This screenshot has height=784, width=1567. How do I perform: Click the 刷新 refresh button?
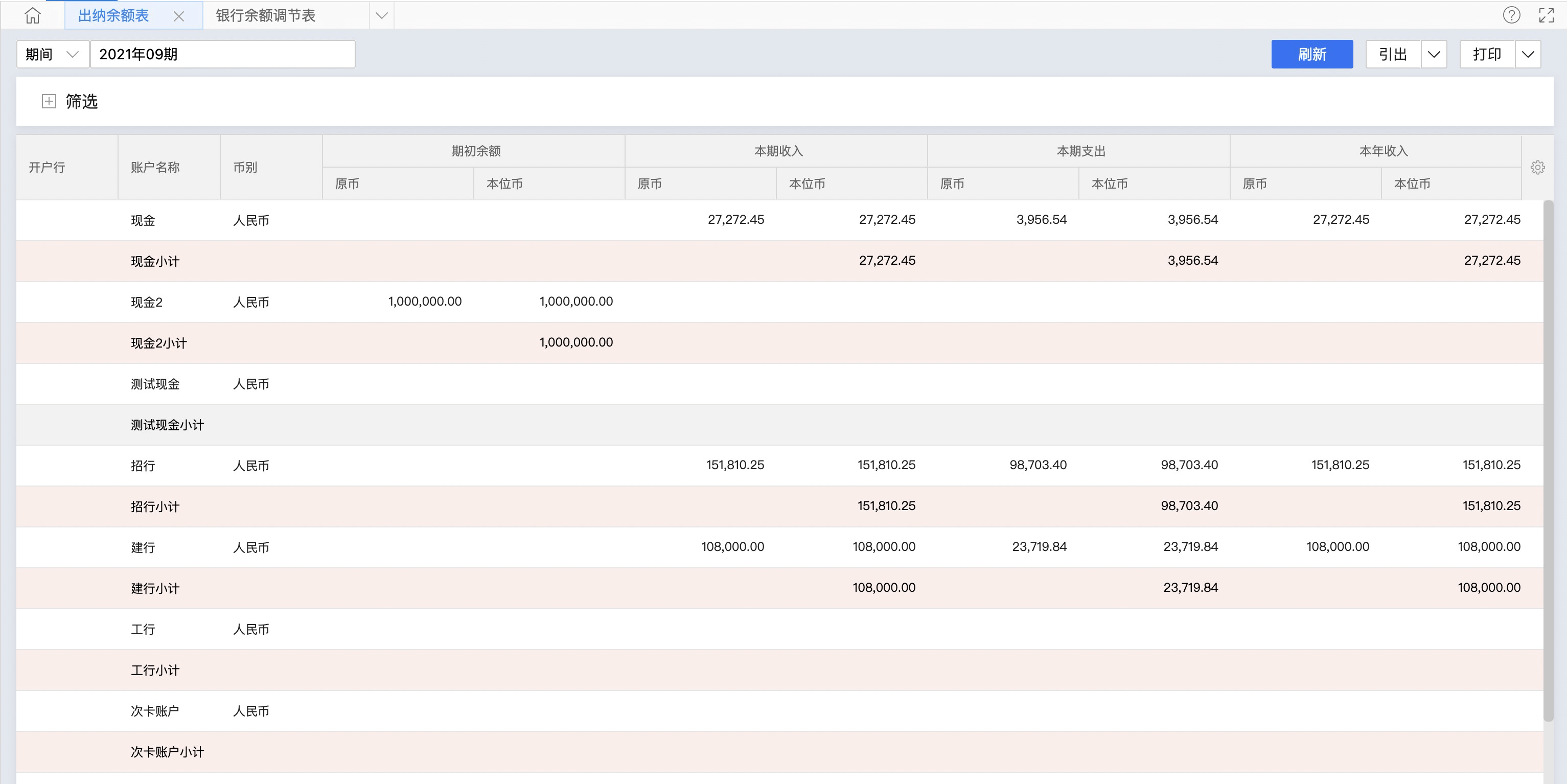pos(1311,54)
